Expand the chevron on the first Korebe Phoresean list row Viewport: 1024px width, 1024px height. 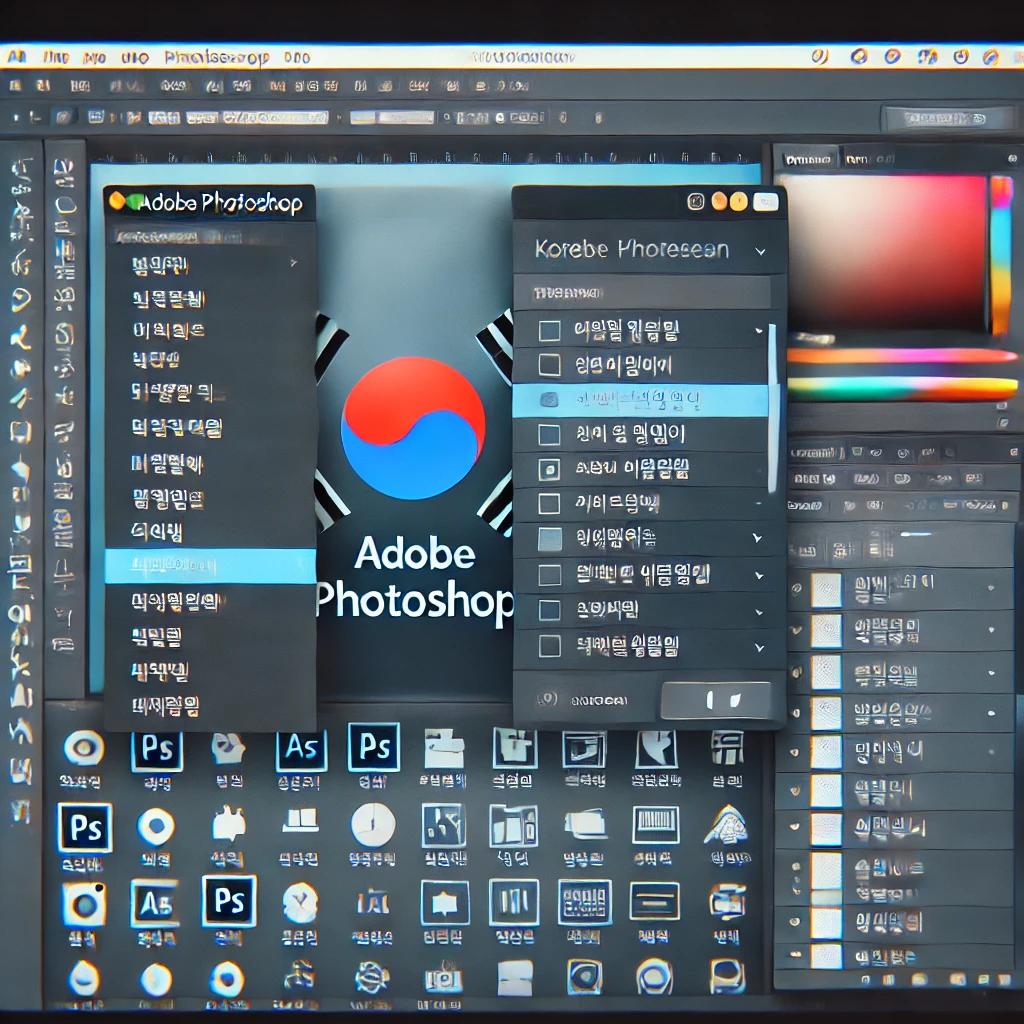pos(758,331)
